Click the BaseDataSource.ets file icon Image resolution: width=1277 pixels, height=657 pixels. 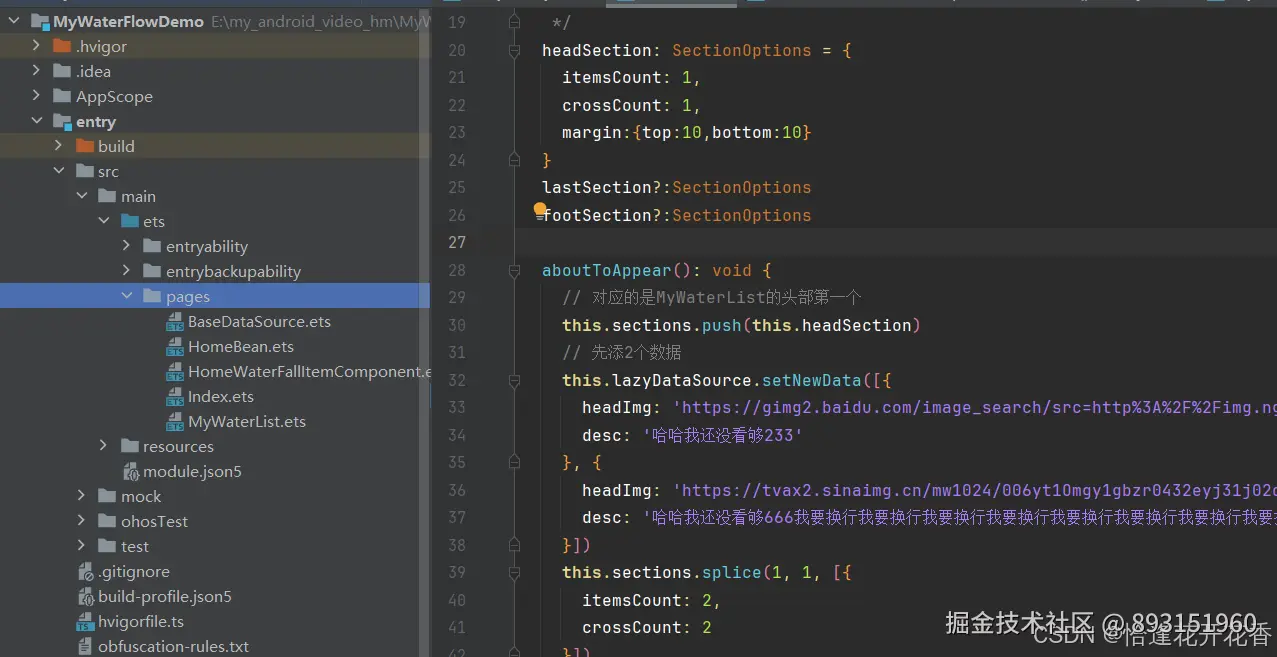coord(174,322)
